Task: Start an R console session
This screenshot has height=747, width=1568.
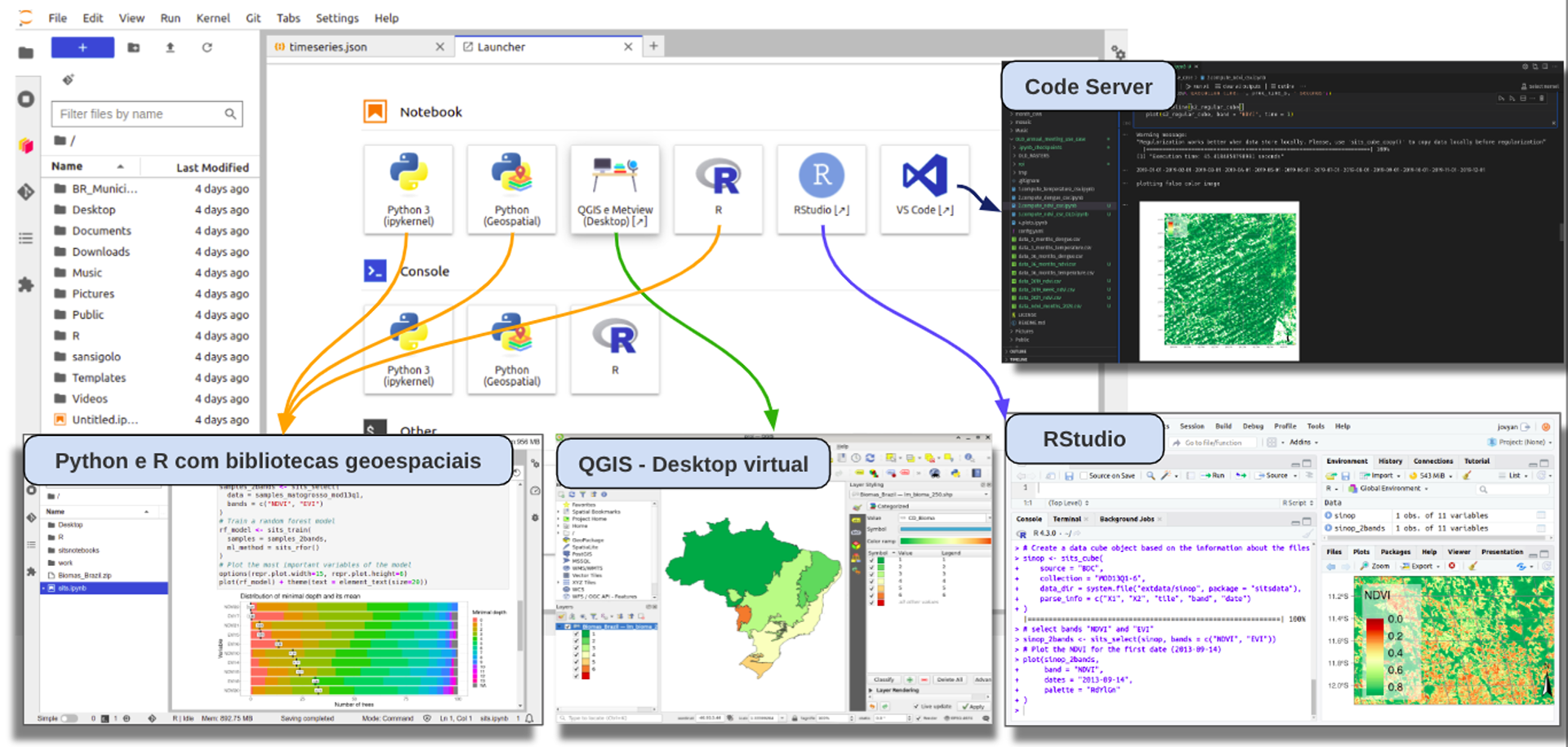Action: tap(615, 348)
